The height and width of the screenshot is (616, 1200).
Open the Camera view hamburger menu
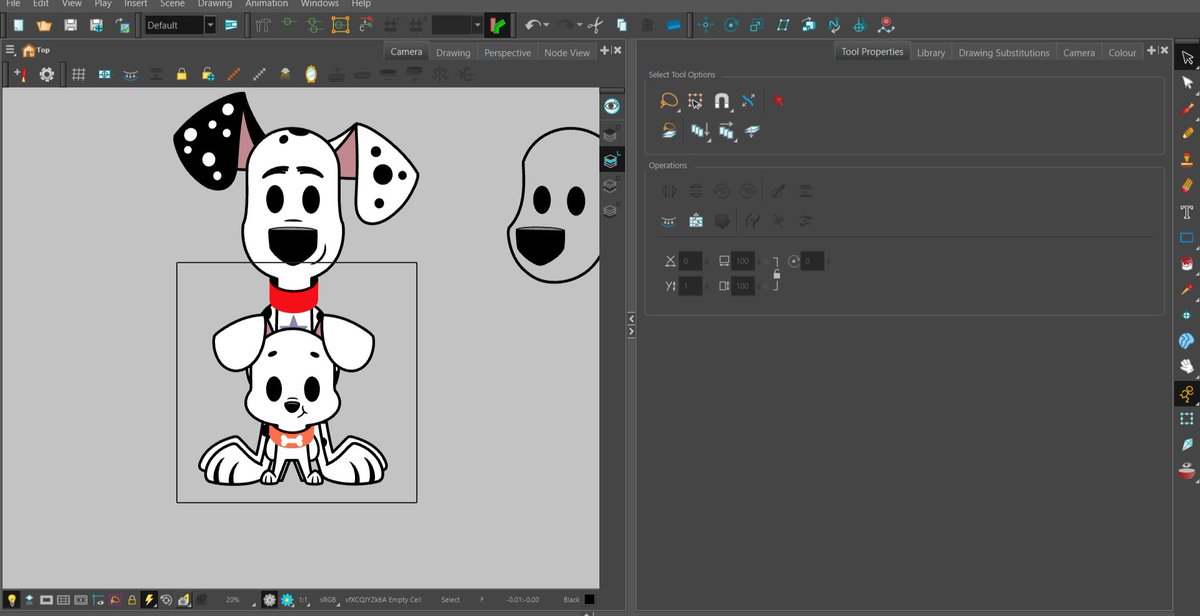pyautogui.click(x=10, y=49)
